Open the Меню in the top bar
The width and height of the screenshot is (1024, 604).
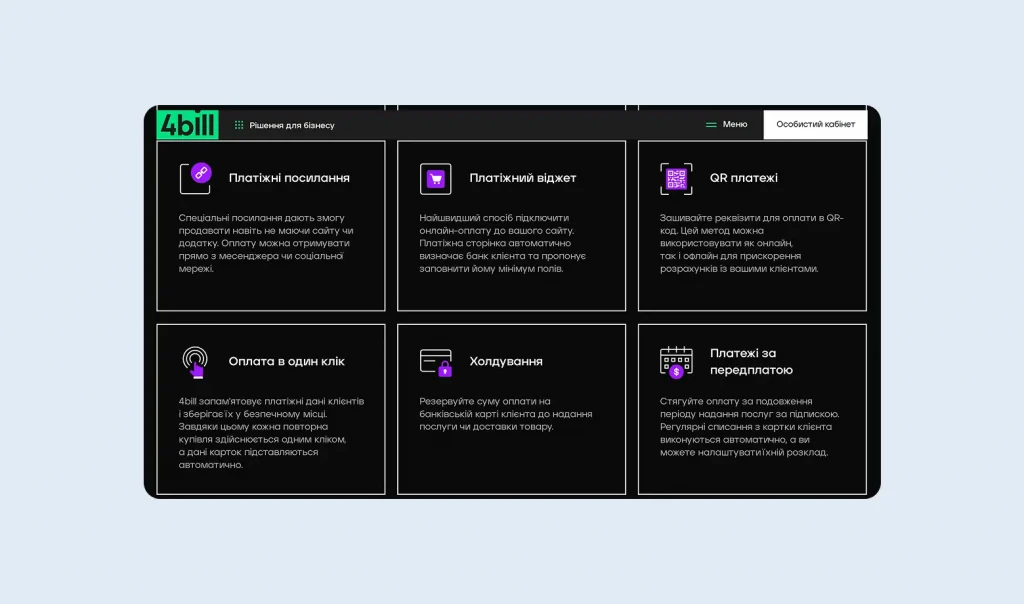pos(733,124)
